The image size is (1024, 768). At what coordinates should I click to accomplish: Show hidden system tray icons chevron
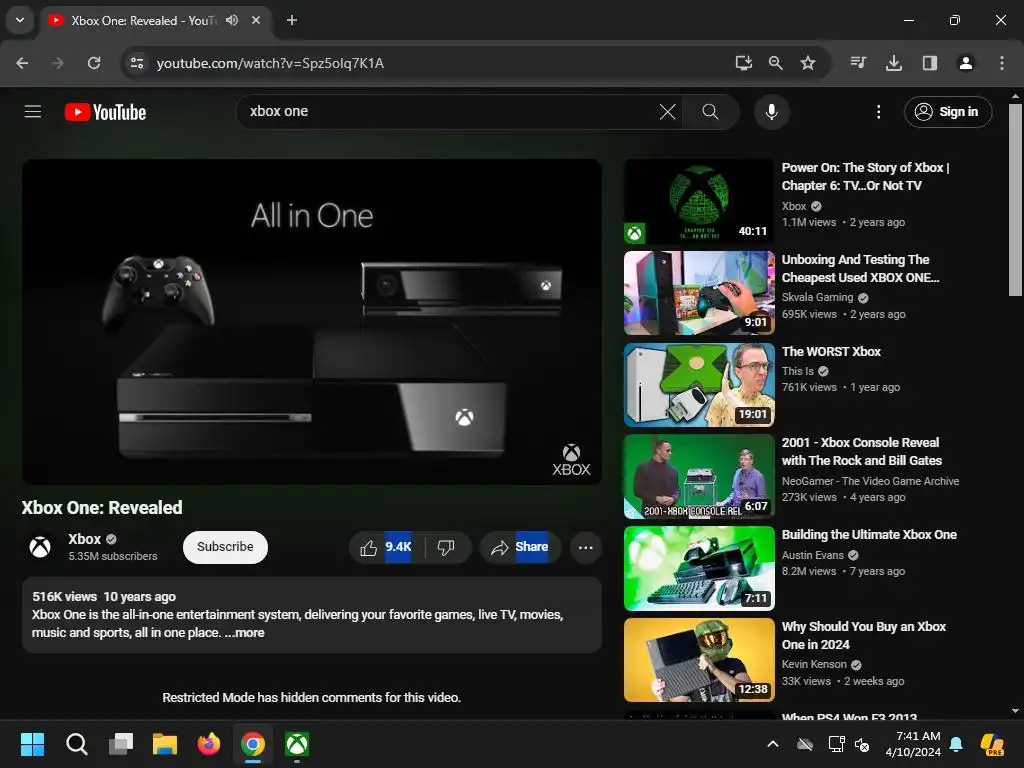point(773,744)
